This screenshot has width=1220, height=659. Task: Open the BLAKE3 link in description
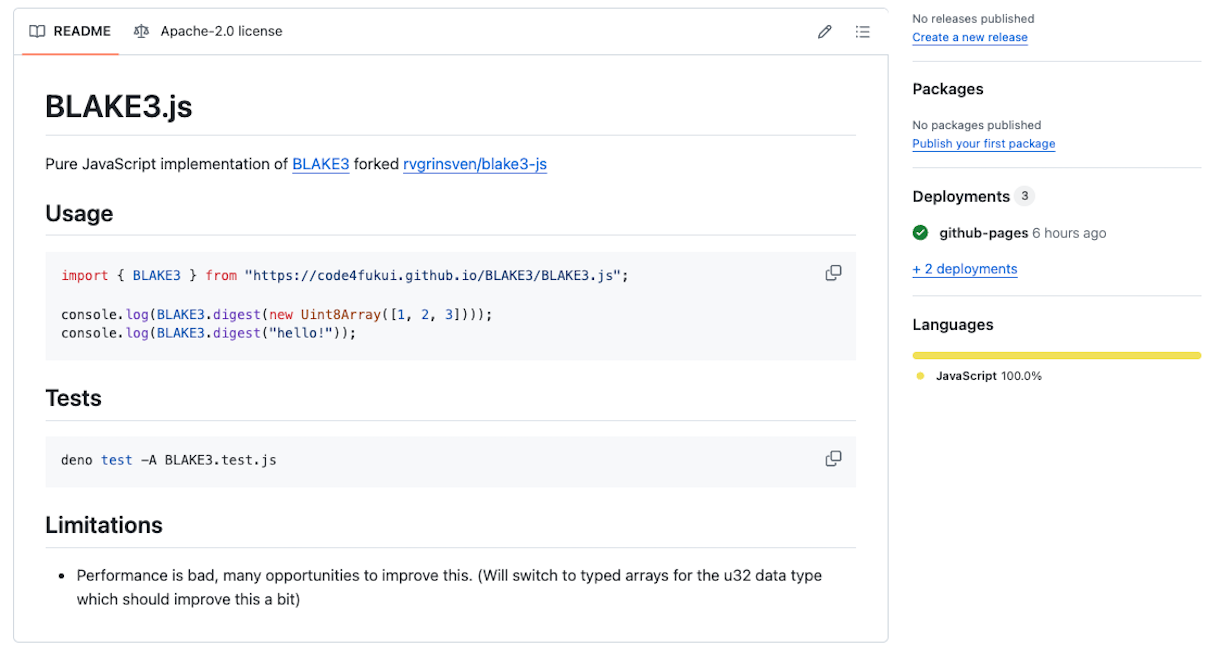tap(320, 164)
